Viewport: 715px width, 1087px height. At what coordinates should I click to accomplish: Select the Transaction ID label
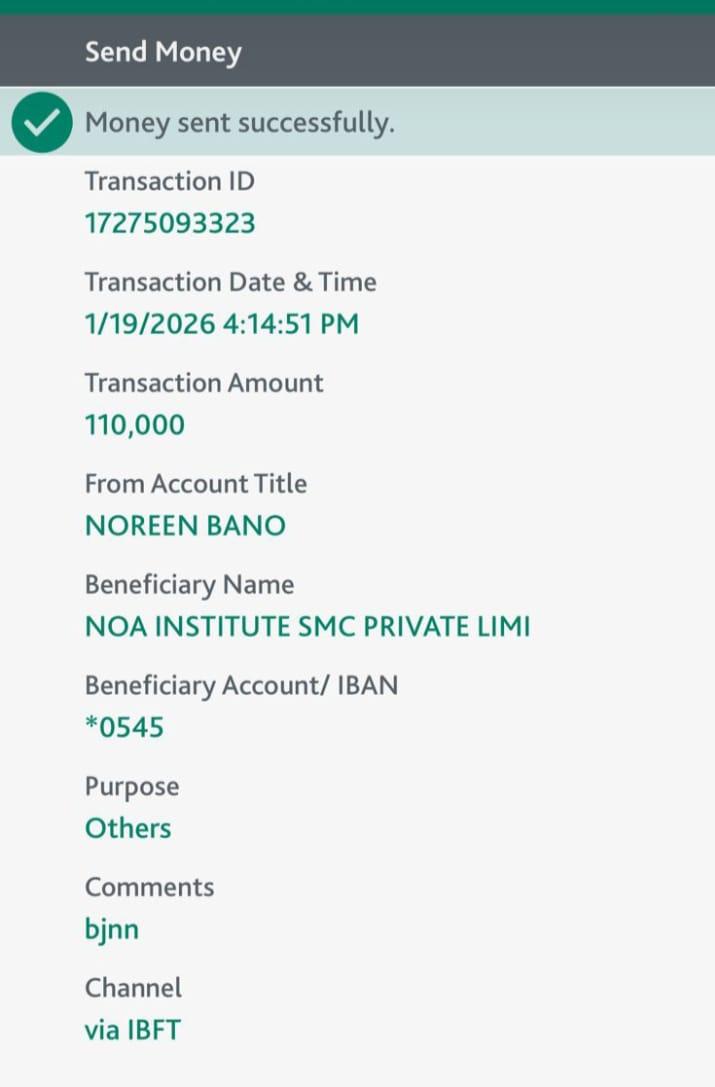(170, 181)
